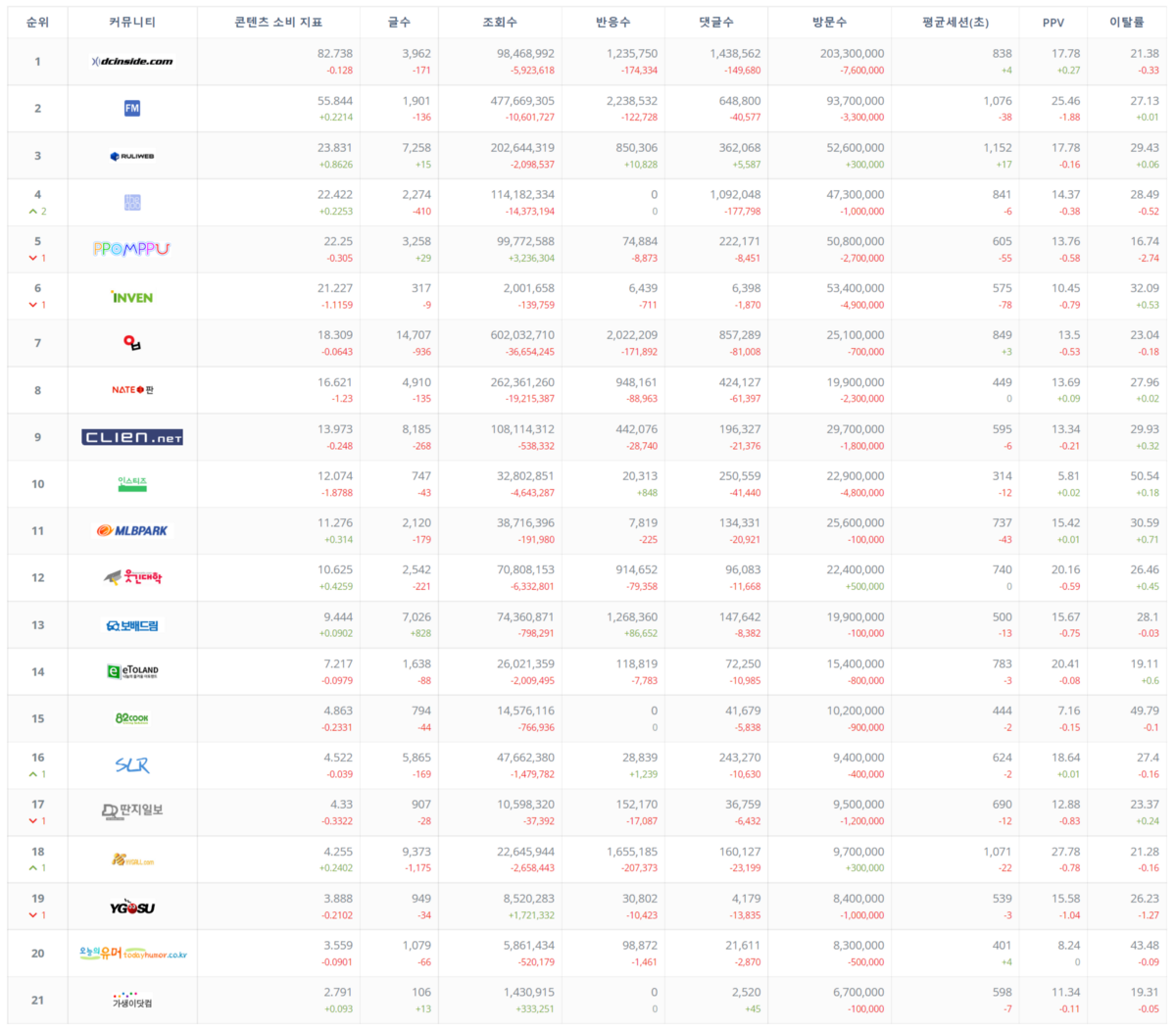Click the green up arrow under rank 16

tap(32, 774)
